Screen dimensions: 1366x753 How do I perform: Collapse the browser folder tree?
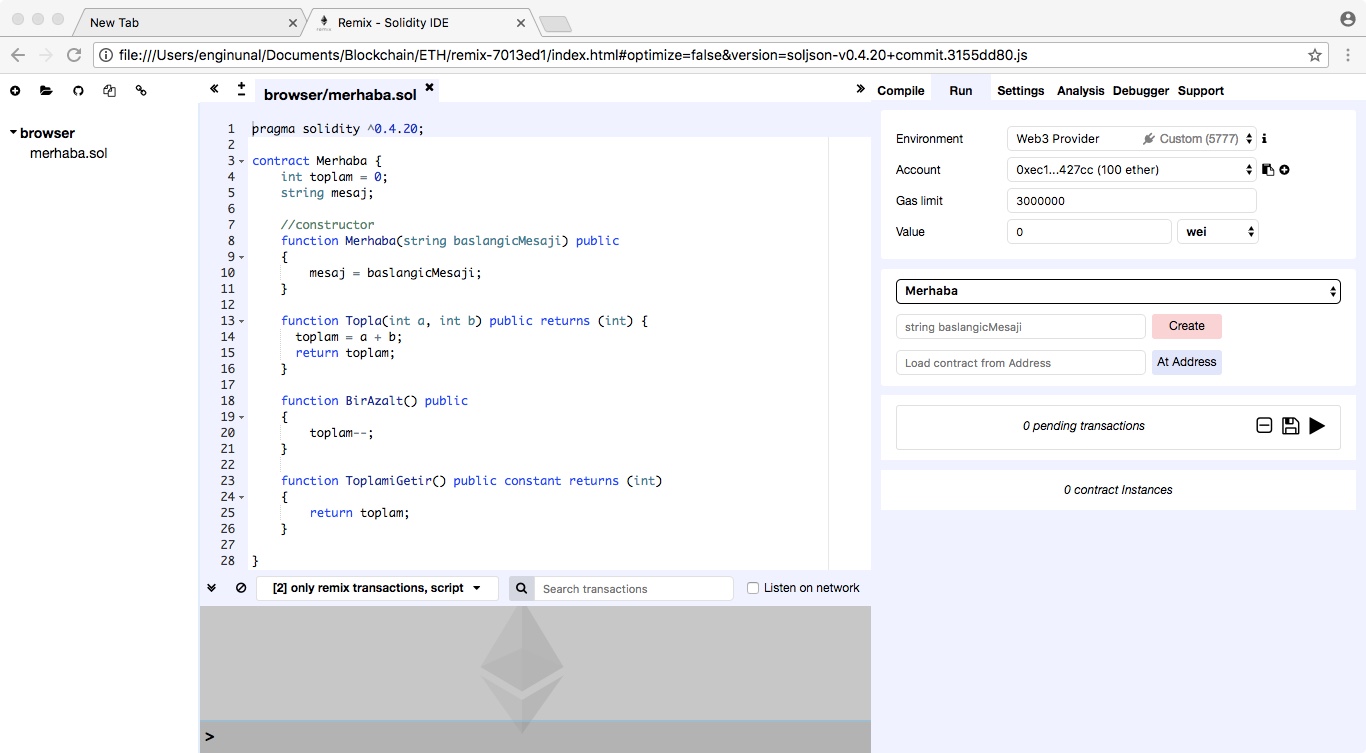(14, 132)
